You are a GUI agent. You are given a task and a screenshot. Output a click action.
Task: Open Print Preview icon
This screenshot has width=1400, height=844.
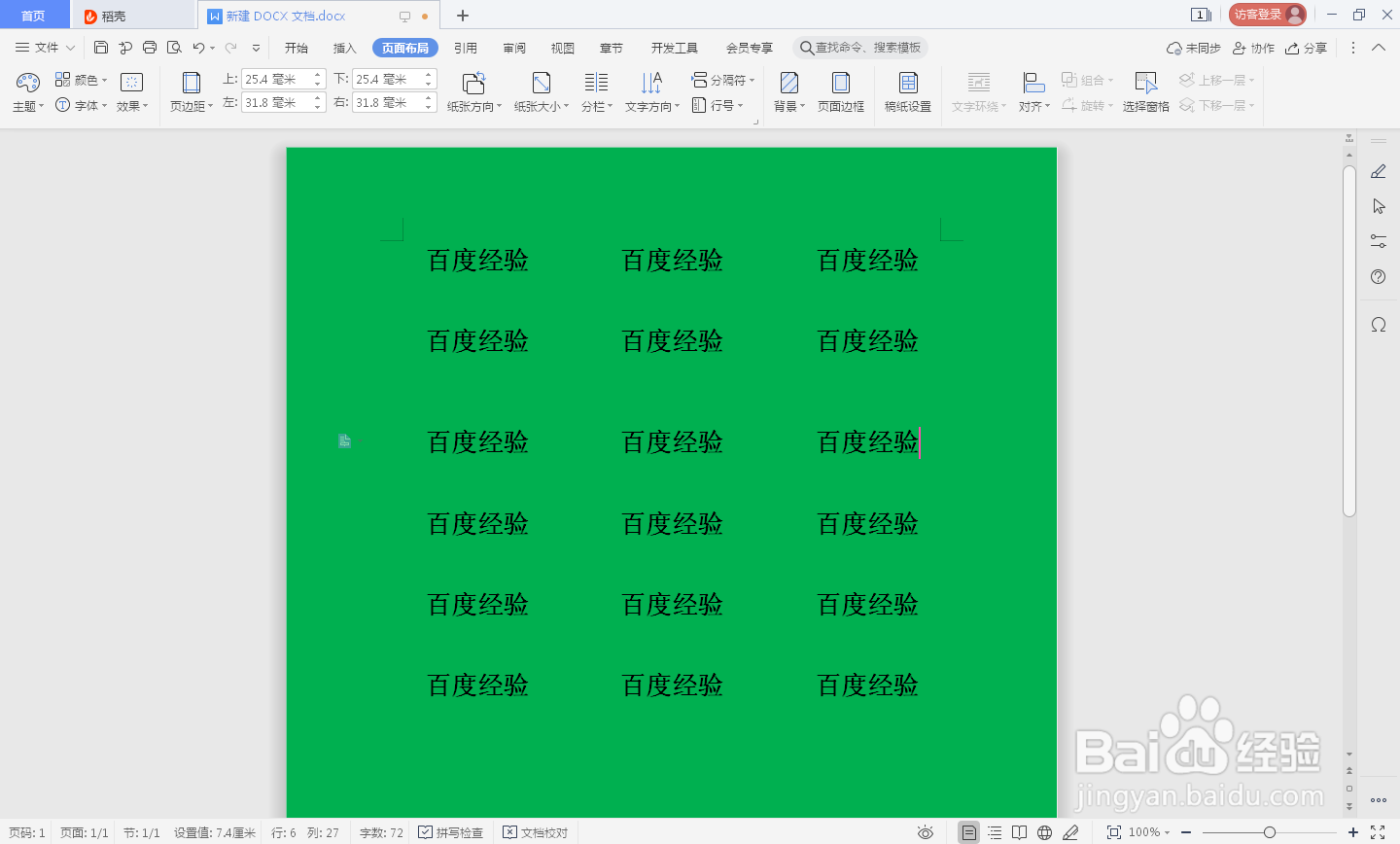coord(174,48)
